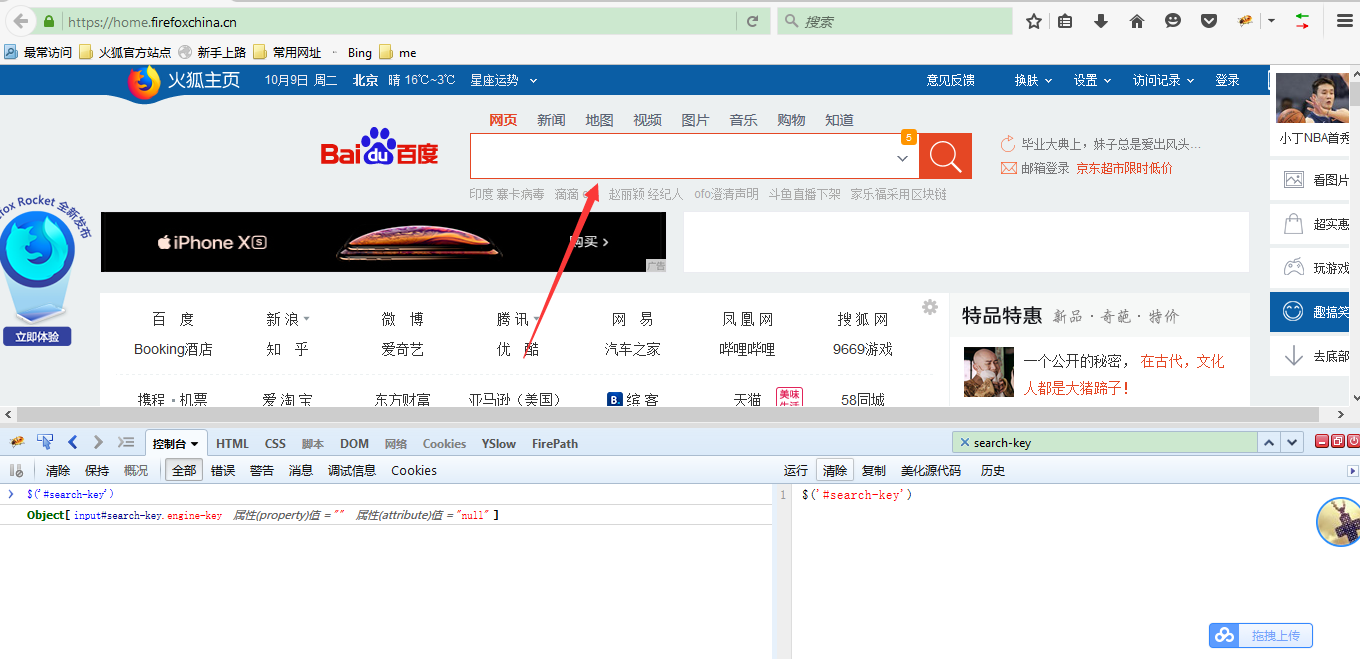Click the smiley chat icon in toolbar
The width and height of the screenshot is (1360, 659).
click(1173, 21)
